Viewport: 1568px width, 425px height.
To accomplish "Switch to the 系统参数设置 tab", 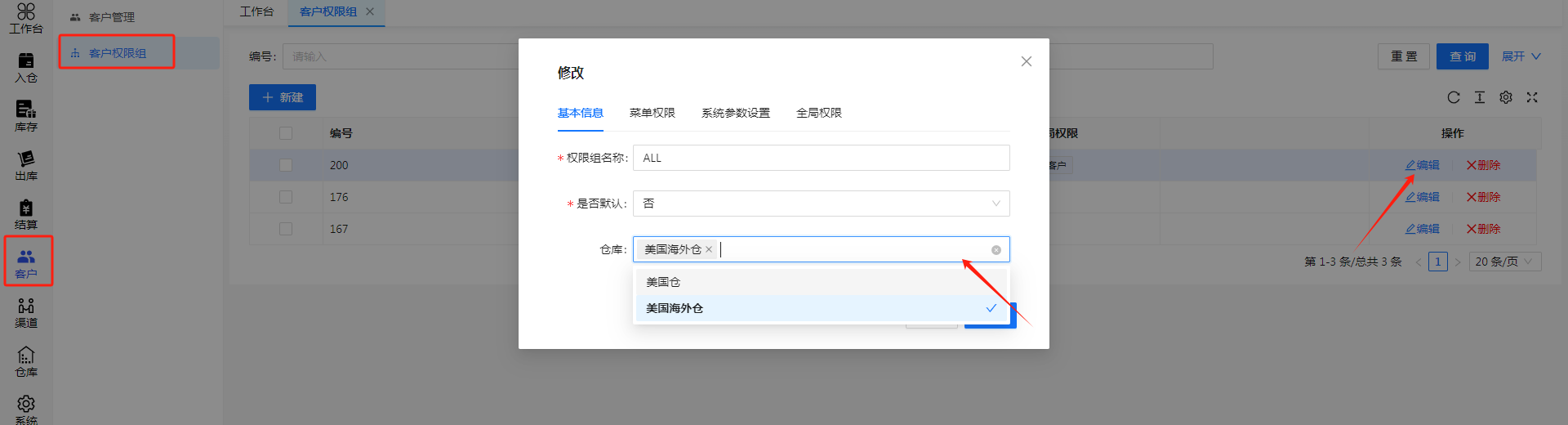I will pyautogui.click(x=735, y=113).
